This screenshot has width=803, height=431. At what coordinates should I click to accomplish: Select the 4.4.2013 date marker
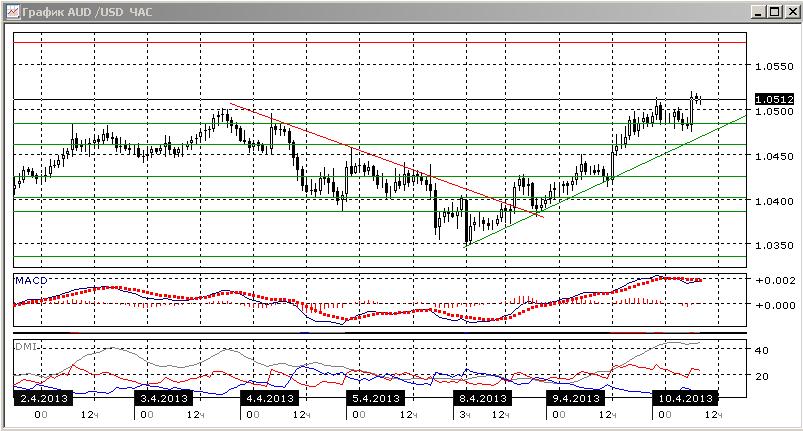click(x=270, y=398)
